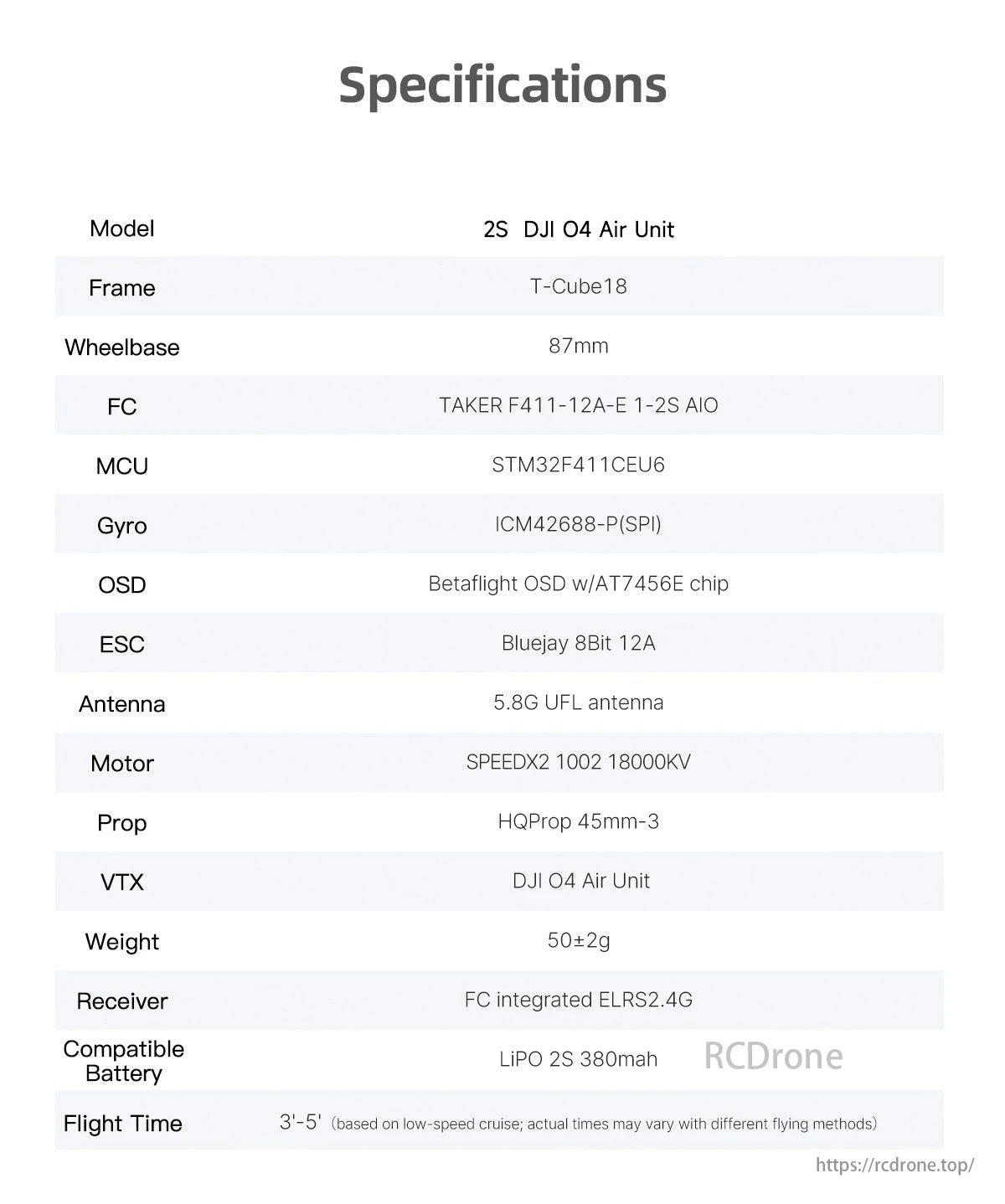The height and width of the screenshot is (1204, 1005).
Task: Click the '2S DJI O4 Air Unit' model value
Action: tap(579, 229)
